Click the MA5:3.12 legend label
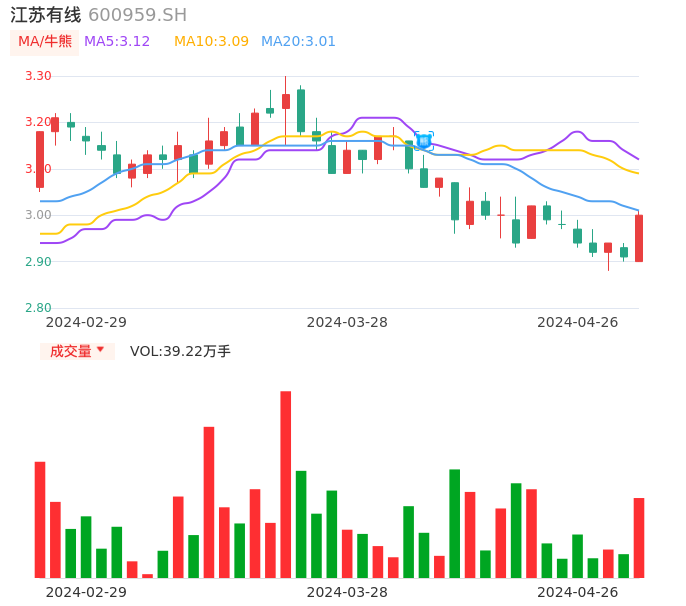Screen dimensions: 686x606 click(117, 42)
